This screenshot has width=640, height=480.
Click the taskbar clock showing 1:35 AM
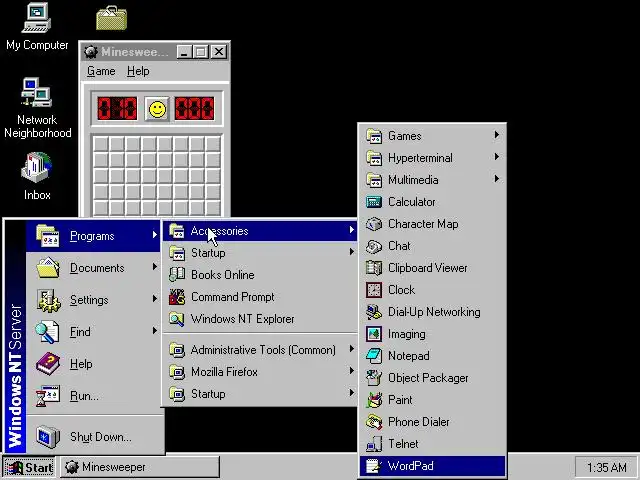coord(606,467)
